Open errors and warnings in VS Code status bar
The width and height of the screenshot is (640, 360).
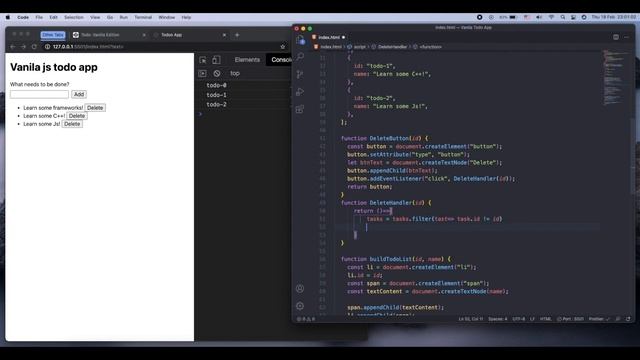(306, 319)
